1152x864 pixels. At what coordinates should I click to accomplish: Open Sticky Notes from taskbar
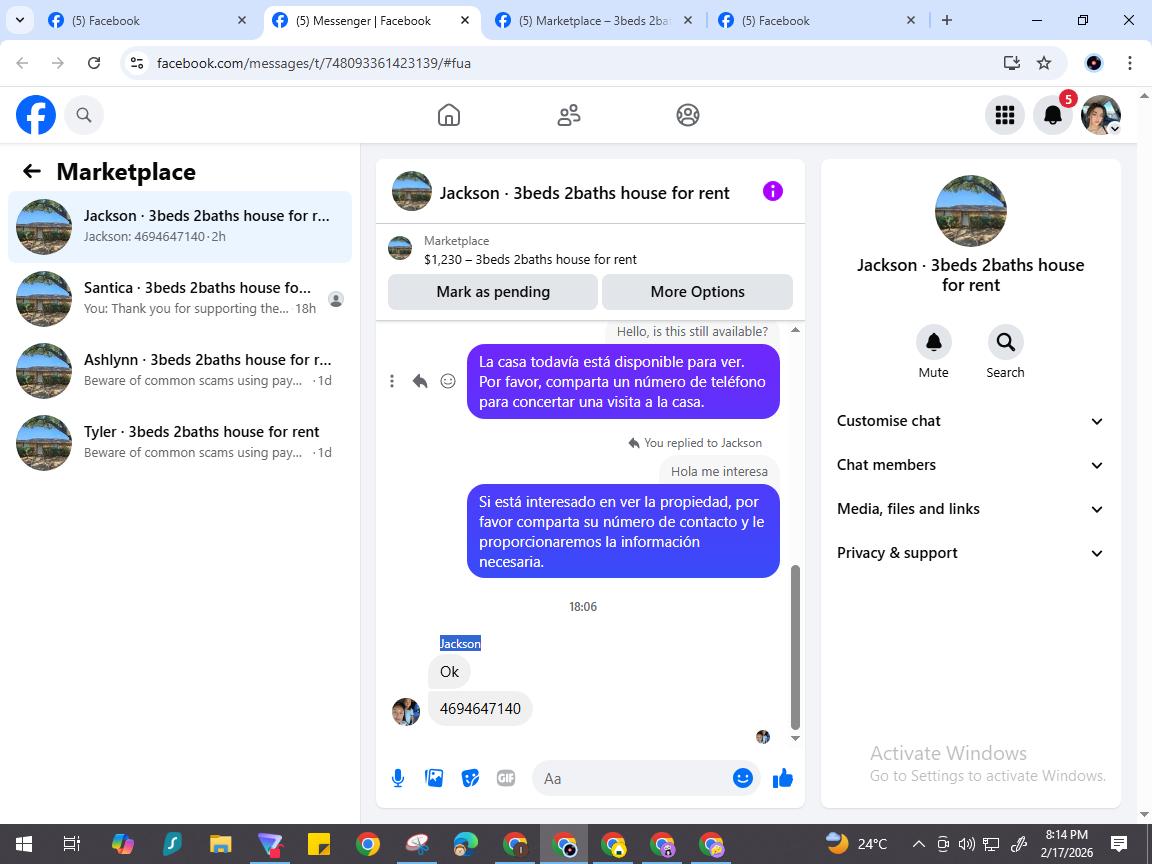[319, 843]
